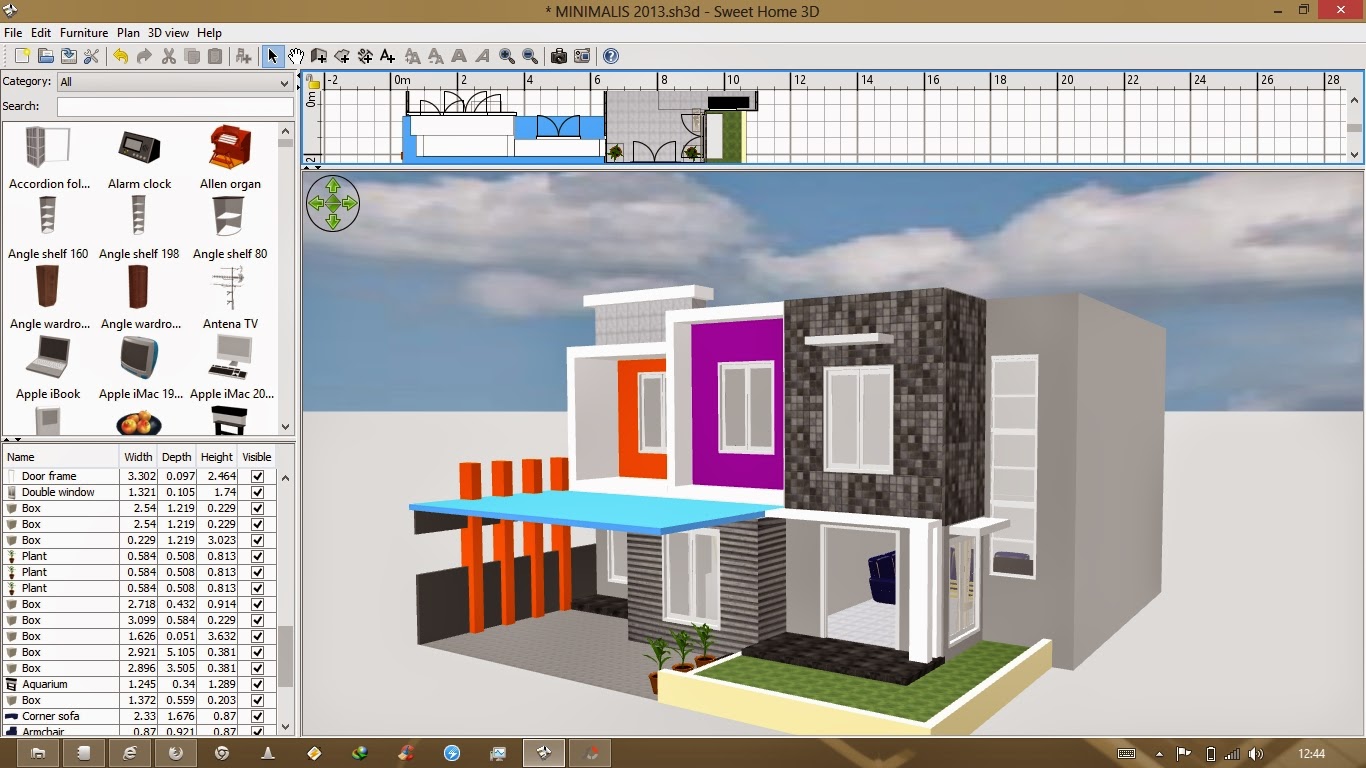Select the Pan hand tool

pyautogui.click(x=296, y=56)
